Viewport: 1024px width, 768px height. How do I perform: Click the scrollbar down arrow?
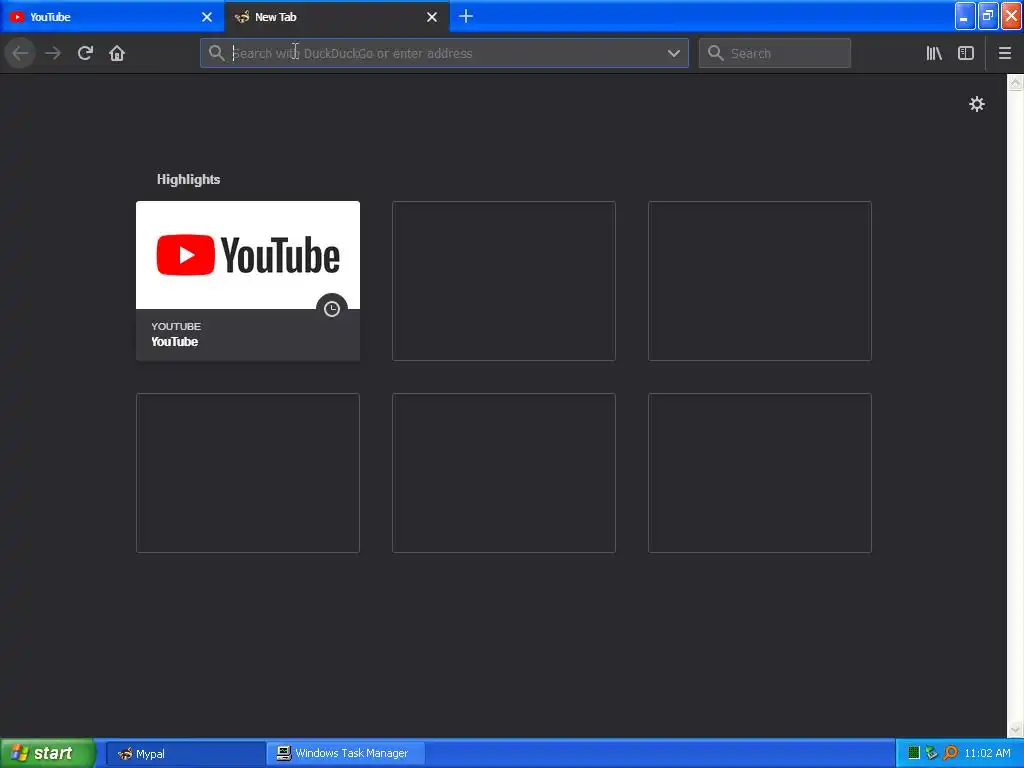tap(1015, 729)
